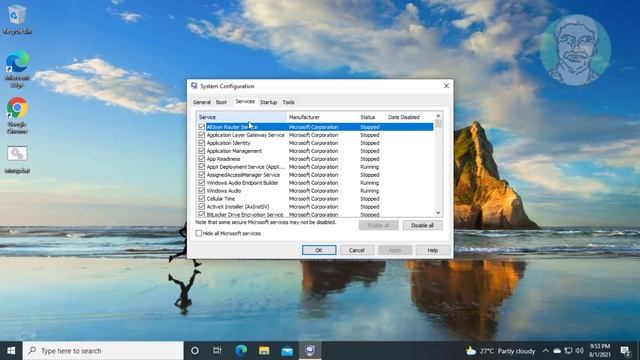Click the services list scroll up arrow
This screenshot has width=640, height=360.
[438, 116]
